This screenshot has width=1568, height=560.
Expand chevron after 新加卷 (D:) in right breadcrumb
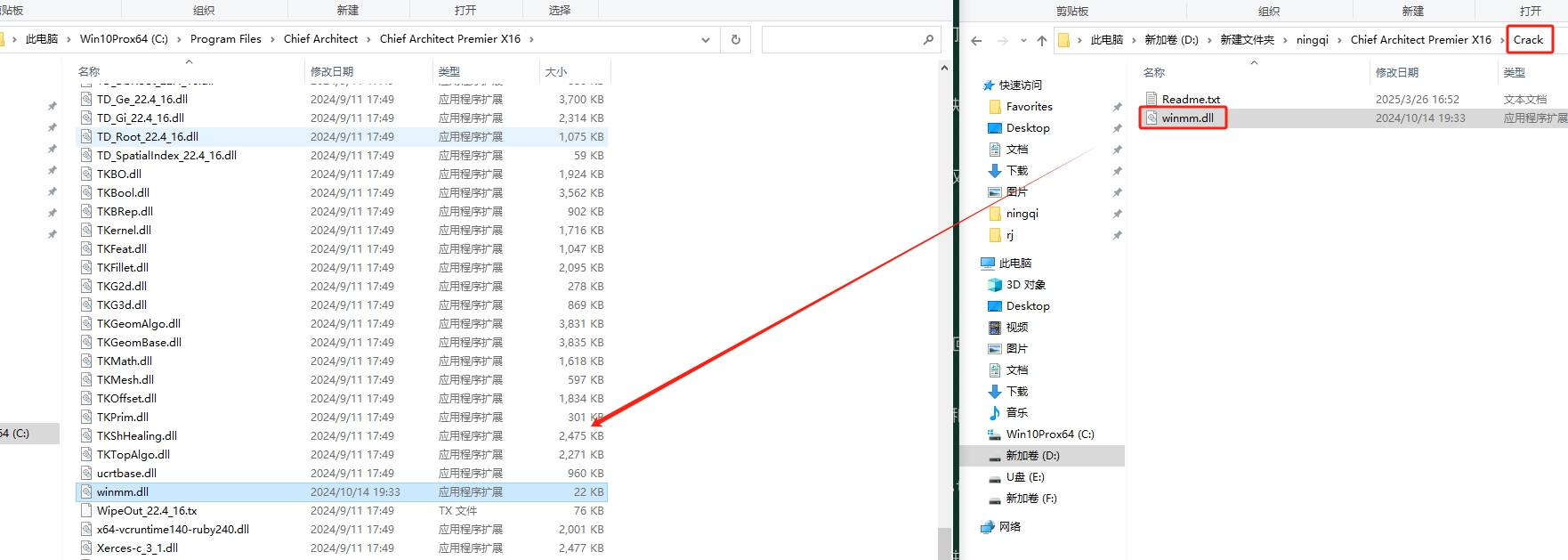click(1209, 40)
